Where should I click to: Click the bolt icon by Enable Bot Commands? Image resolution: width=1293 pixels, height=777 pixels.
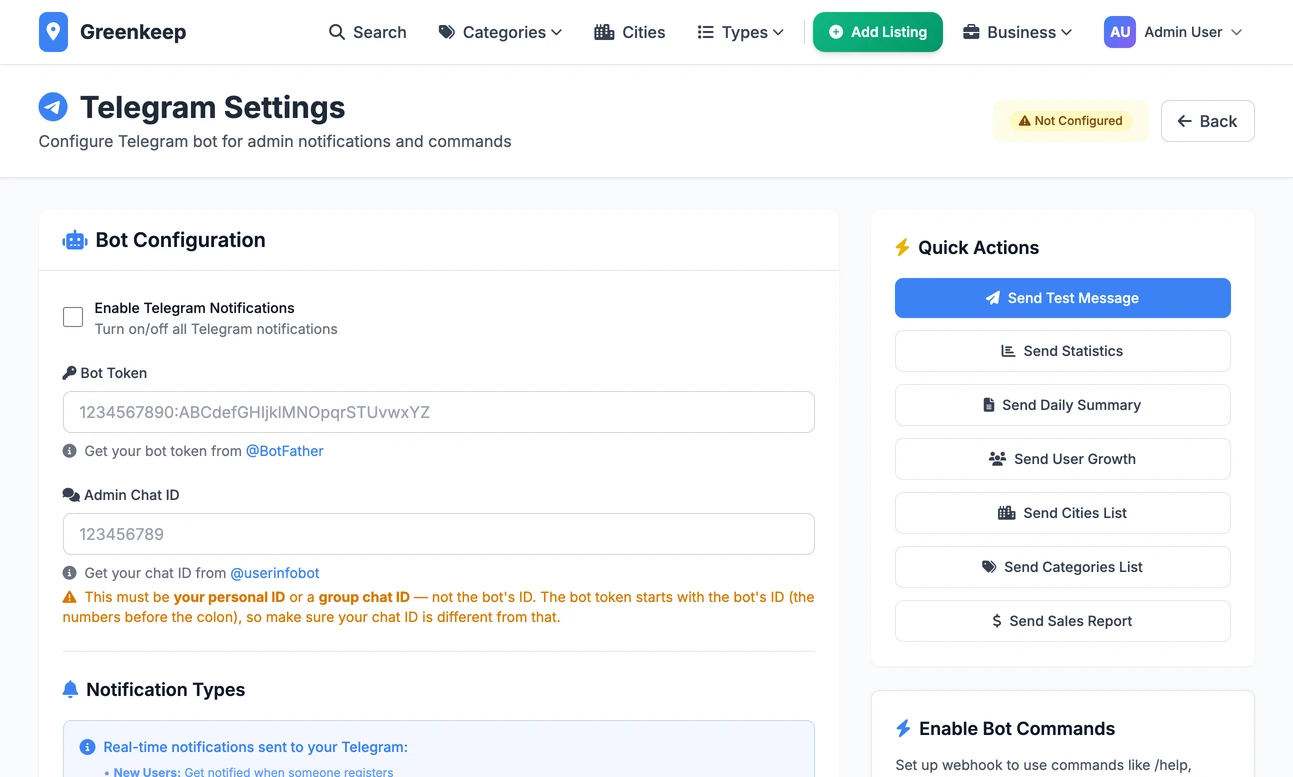pyautogui.click(x=903, y=729)
